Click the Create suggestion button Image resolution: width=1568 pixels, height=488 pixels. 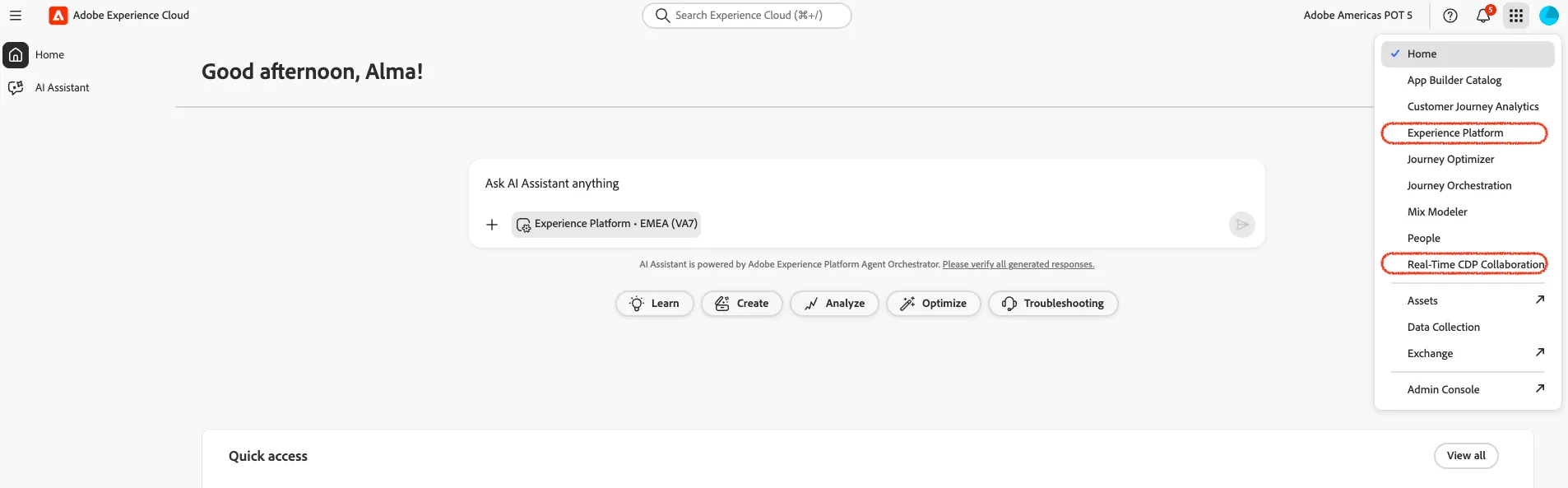tap(742, 304)
